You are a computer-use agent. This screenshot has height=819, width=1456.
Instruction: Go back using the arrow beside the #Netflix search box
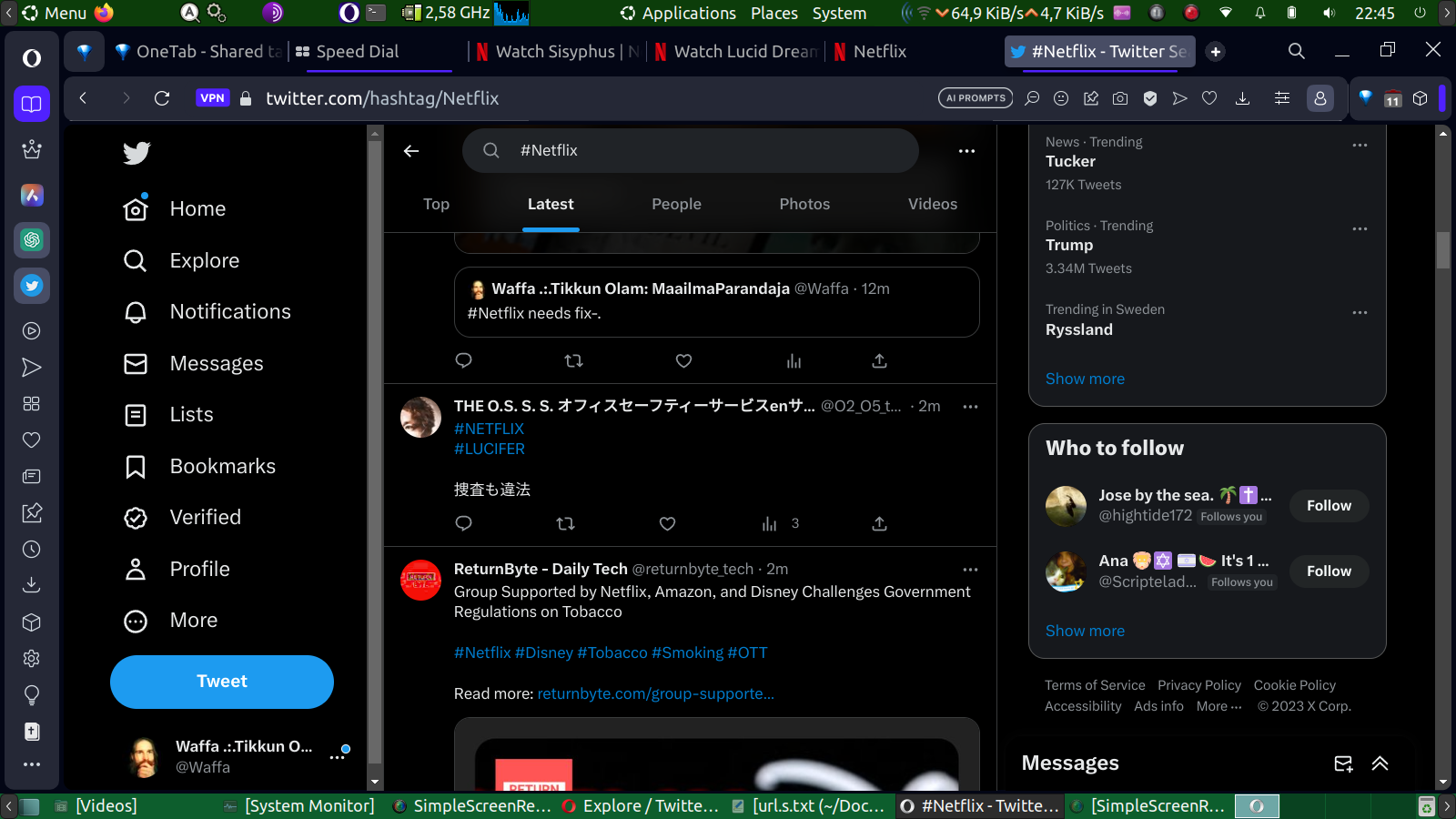pyautogui.click(x=411, y=151)
